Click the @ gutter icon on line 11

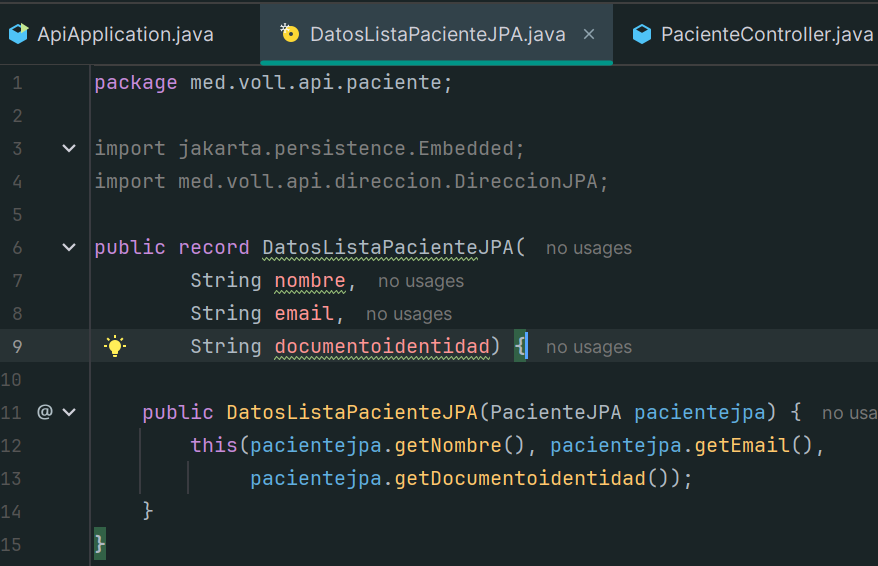(x=44, y=412)
